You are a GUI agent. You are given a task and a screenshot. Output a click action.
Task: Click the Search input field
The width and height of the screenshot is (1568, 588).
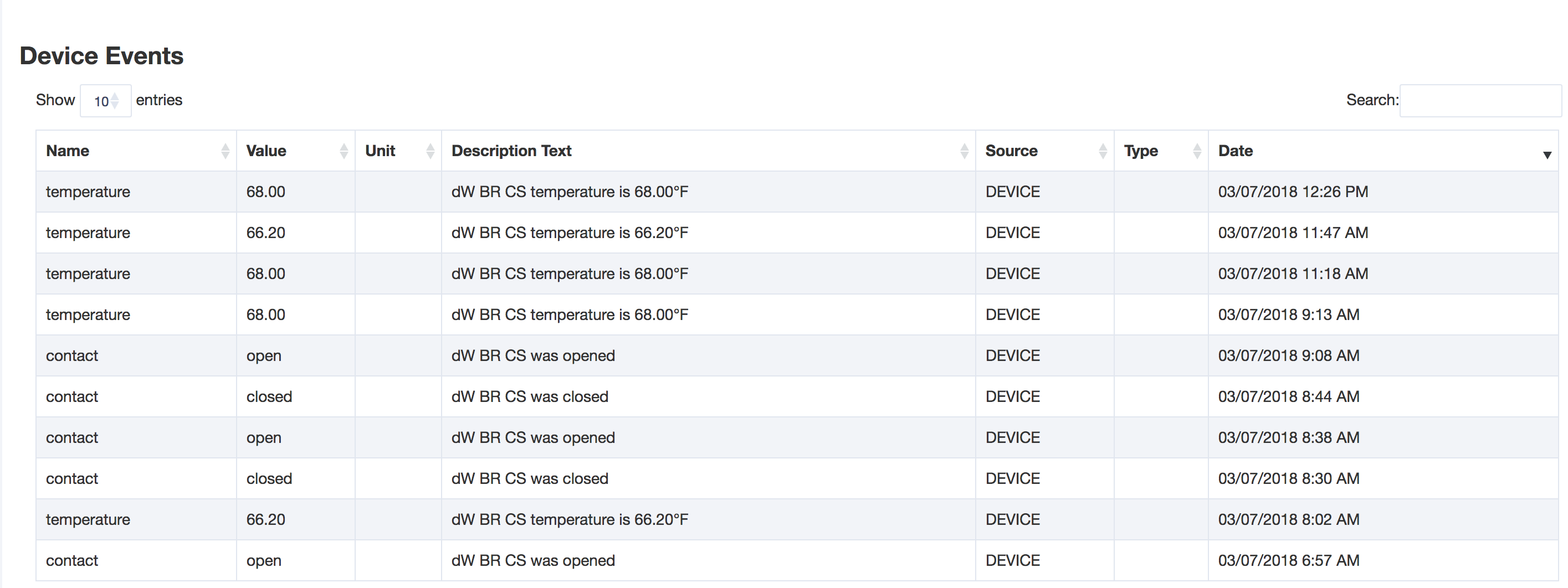pos(1480,100)
